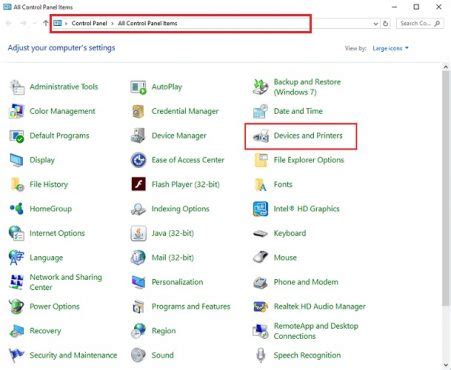
Task: Click the scrollbar up arrow
Action: click(x=446, y=67)
